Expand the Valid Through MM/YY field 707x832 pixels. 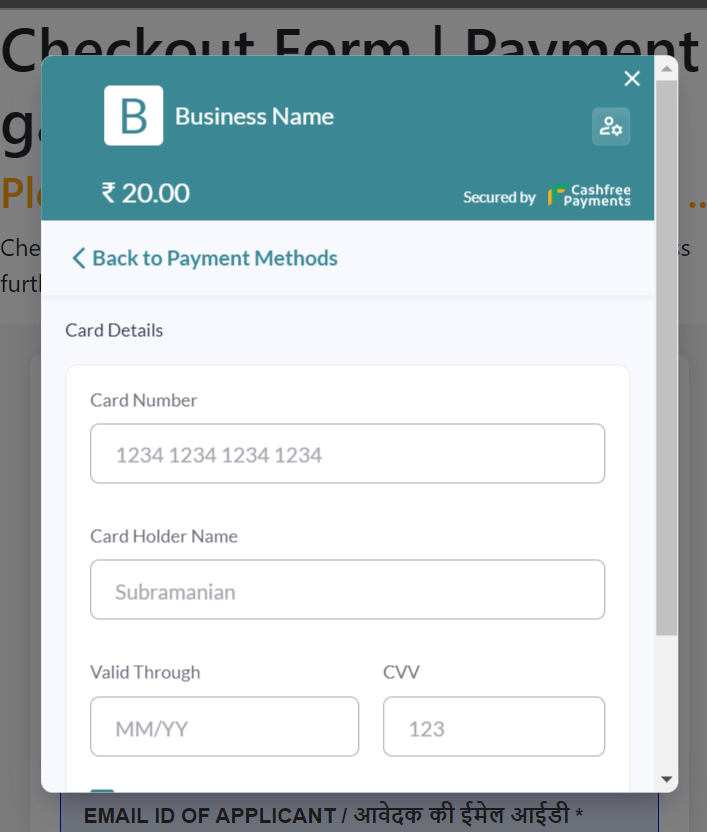[224, 726]
